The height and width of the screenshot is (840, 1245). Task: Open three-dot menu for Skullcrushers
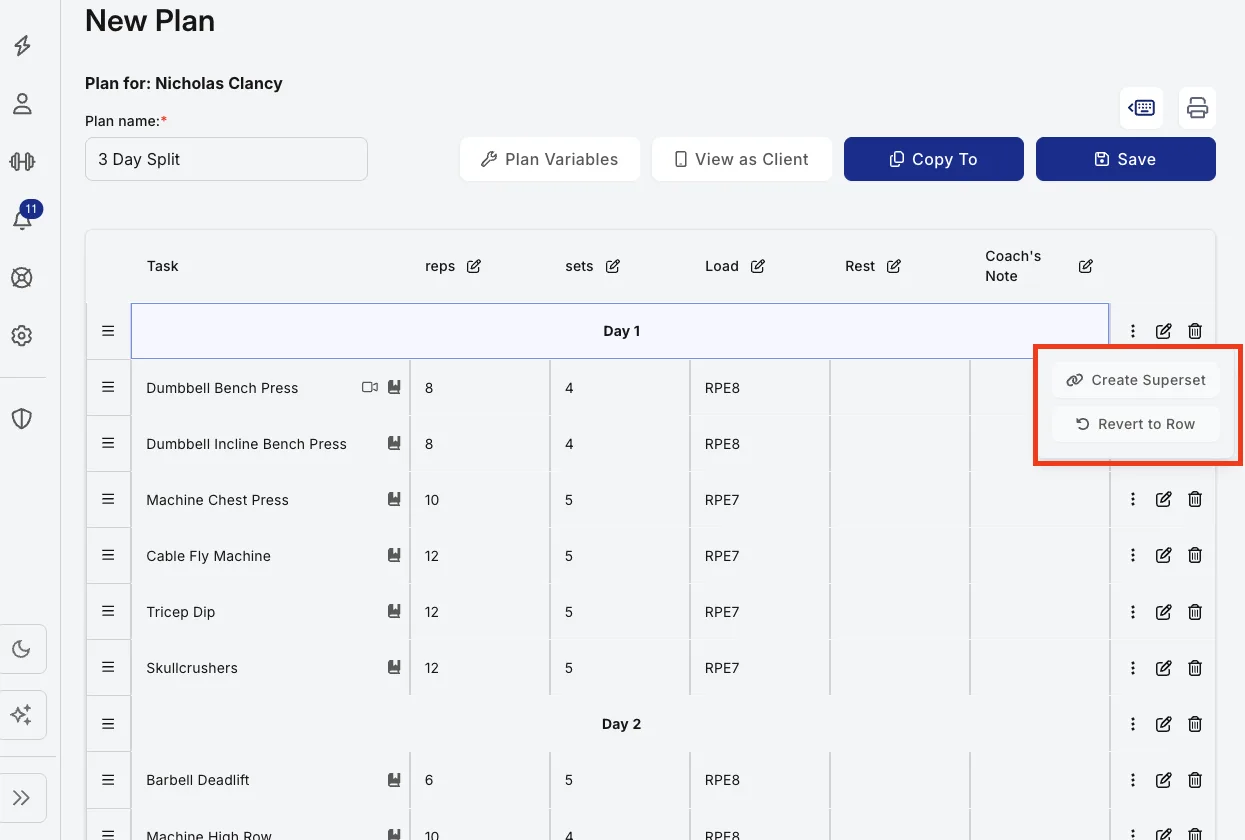pyautogui.click(x=1133, y=668)
